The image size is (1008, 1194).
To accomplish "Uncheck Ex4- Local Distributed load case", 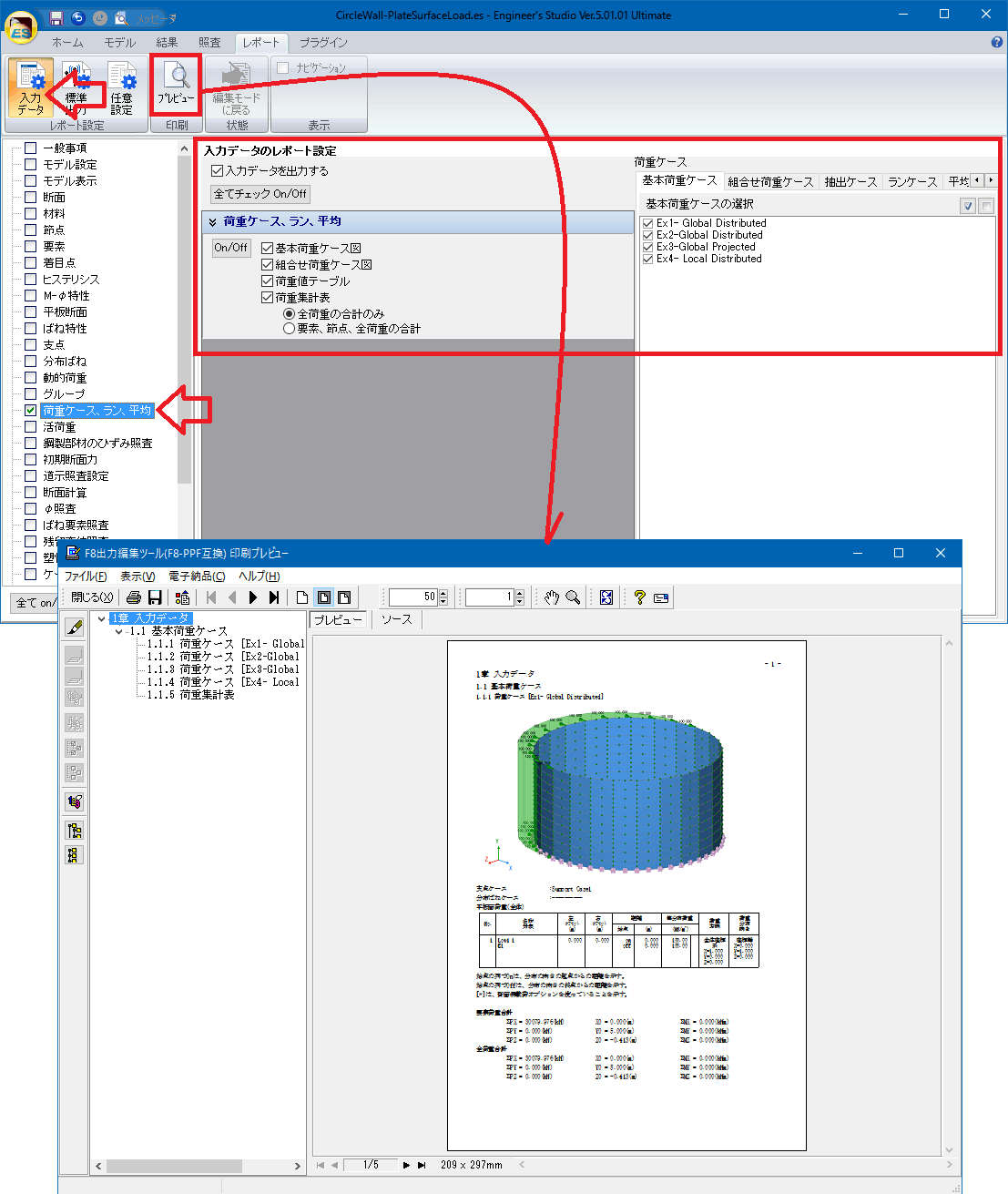I will pos(648,259).
